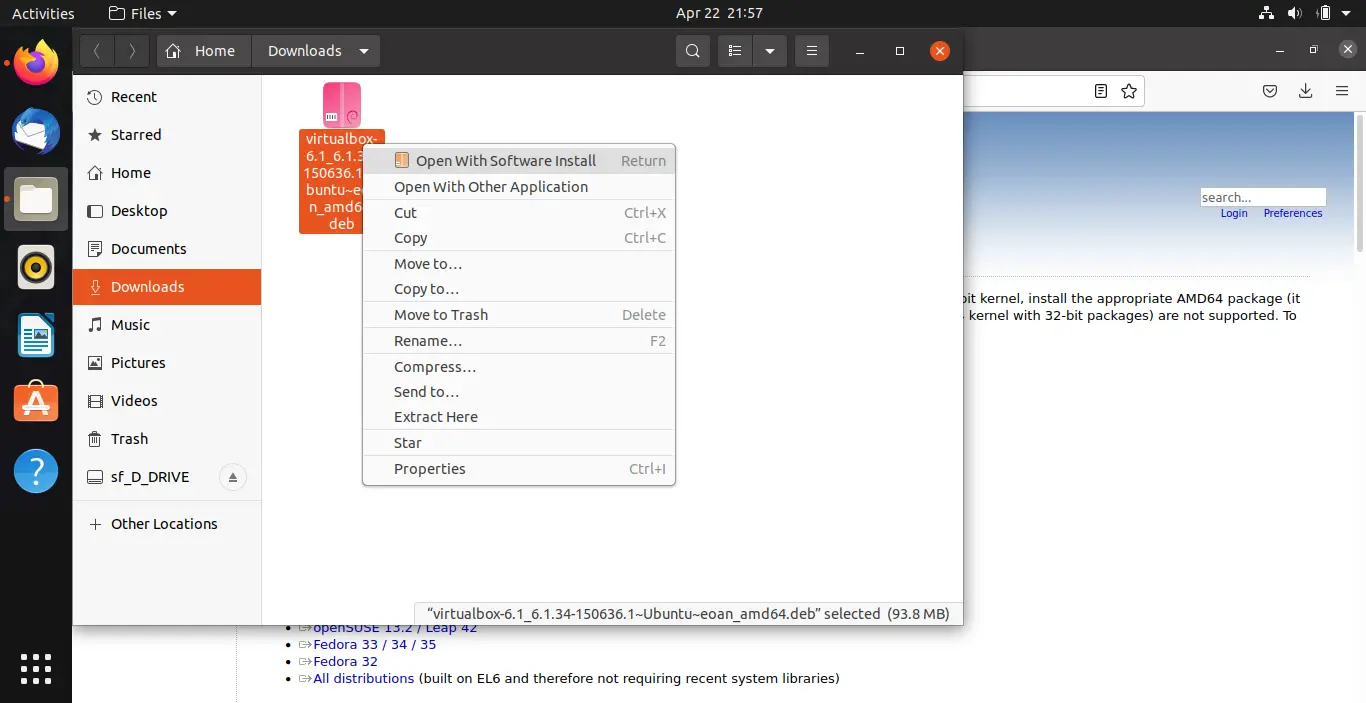Launch Thunderbird mail from the dock
Viewport: 1366px width, 703px height.
36,131
